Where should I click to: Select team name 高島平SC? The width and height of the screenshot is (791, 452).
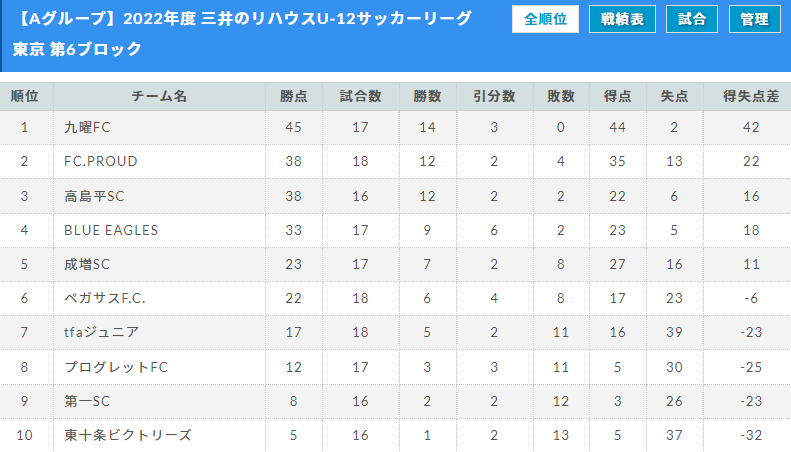94,196
